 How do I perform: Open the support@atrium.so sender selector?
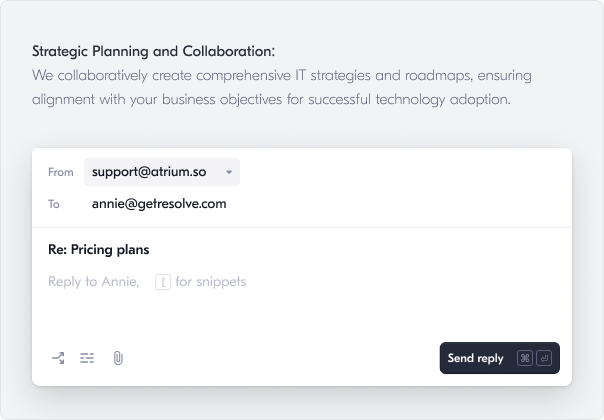(x=162, y=172)
